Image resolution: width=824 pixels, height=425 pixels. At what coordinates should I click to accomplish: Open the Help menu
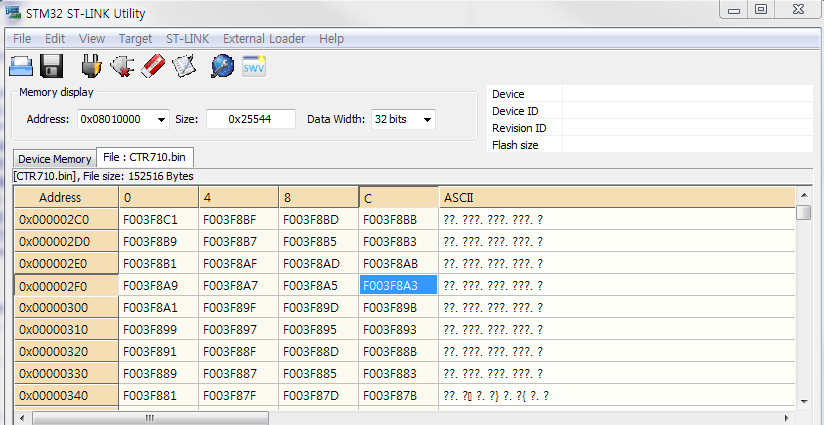pyautogui.click(x=331, y=39)
